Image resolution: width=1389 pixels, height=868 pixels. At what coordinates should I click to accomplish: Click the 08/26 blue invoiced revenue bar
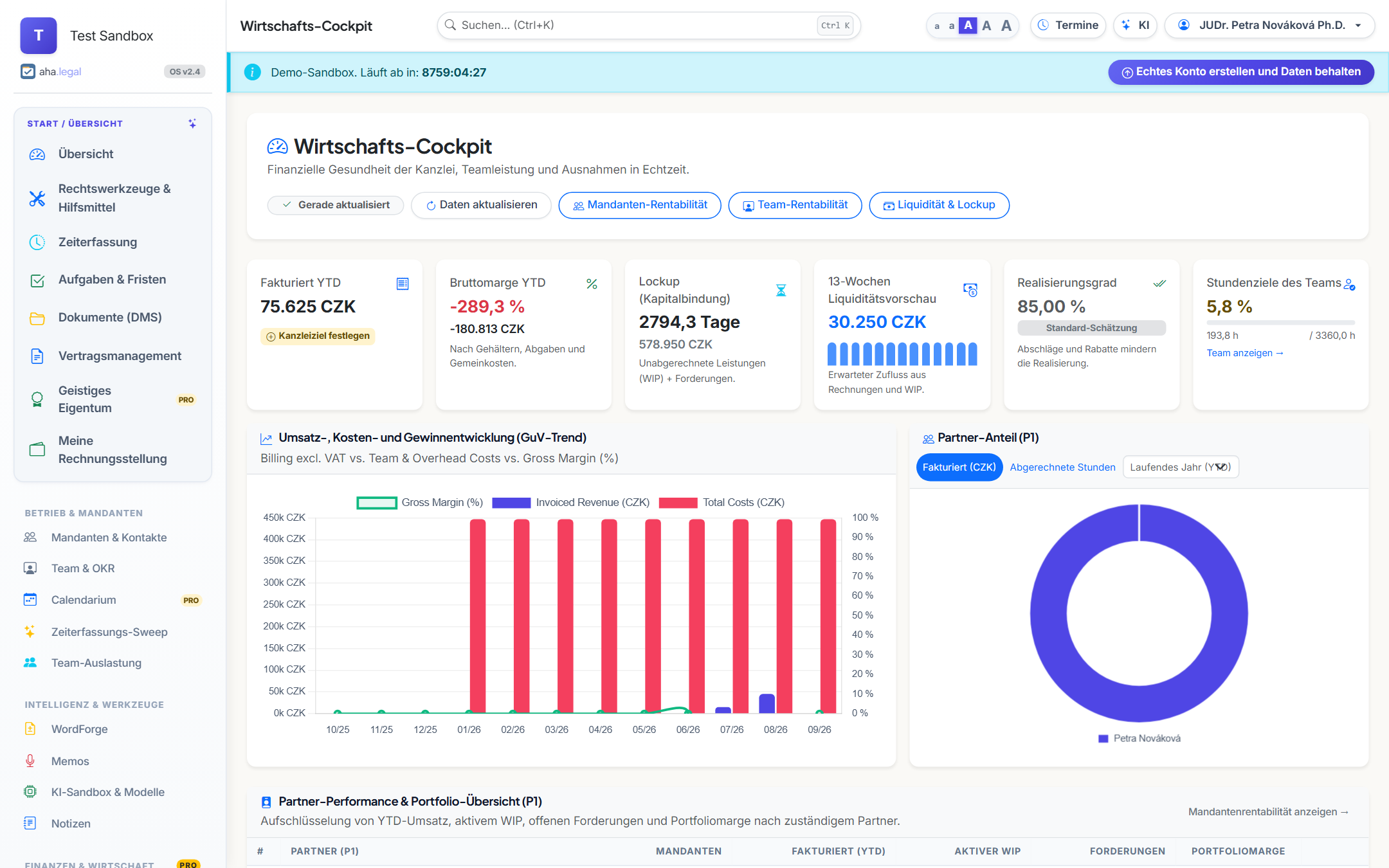767,703
